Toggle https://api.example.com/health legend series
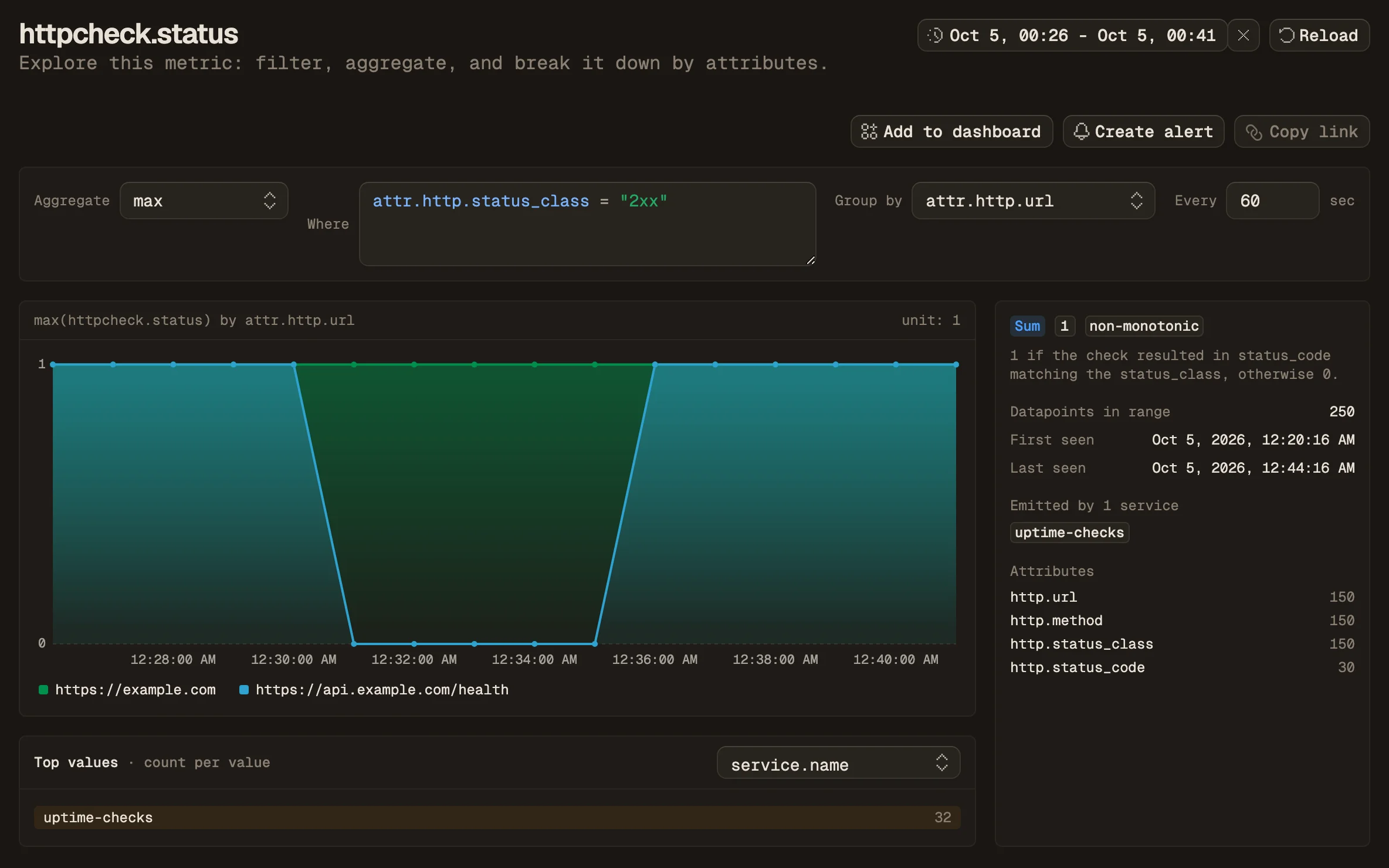The height and width of the screenshot is (868, 1389). point(374,690)
